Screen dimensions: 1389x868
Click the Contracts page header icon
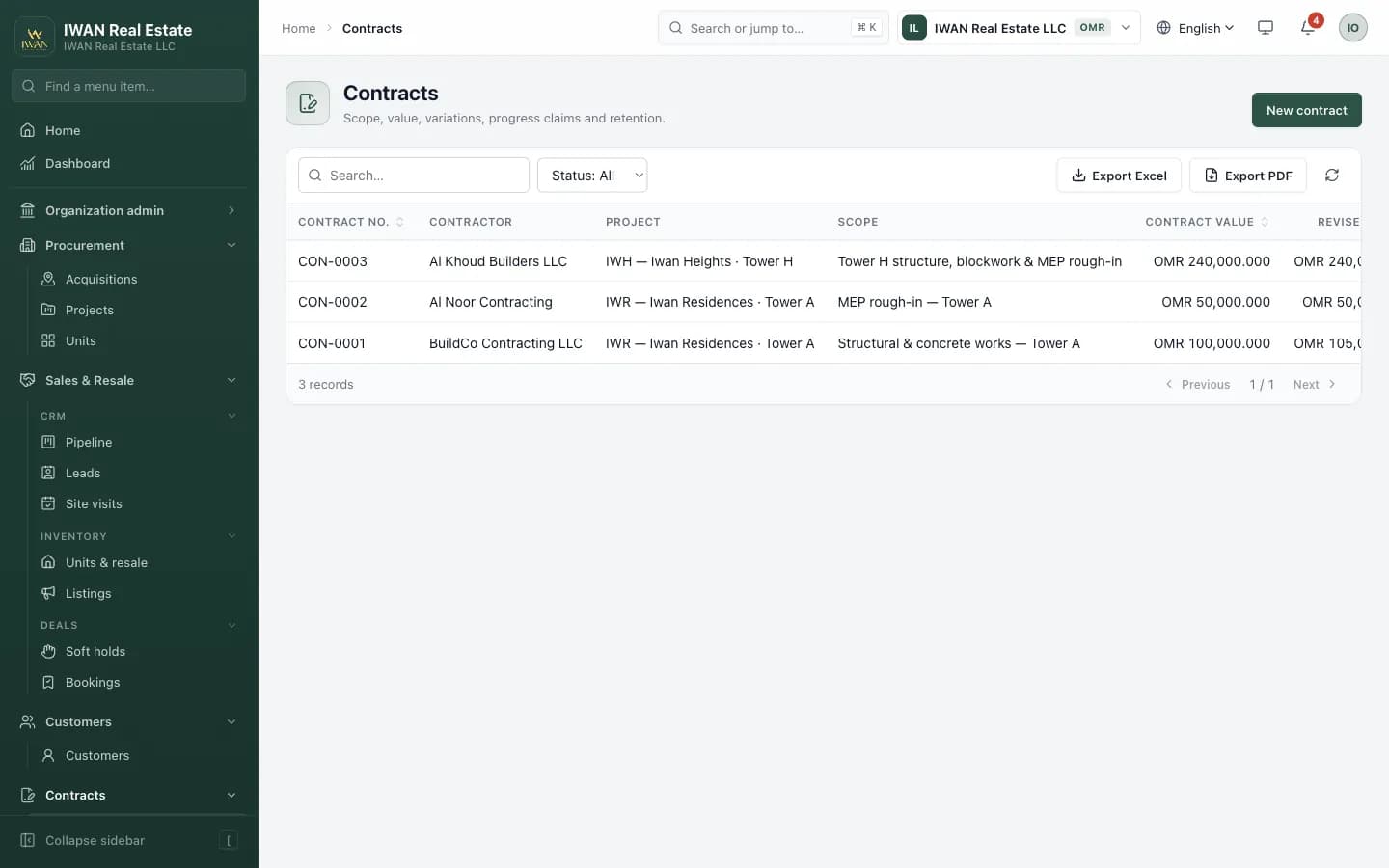(308, 103)
